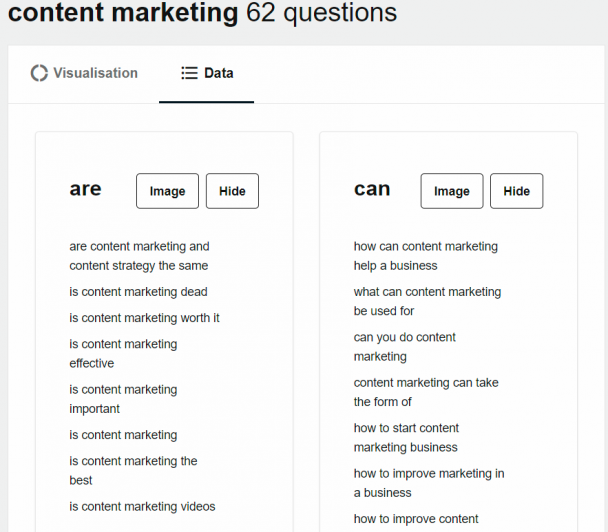This screenshot has height=532, width=608.
Task: Open 'what can content marketing be used for'
Action: pyautogui.click(x=427, y=301)
